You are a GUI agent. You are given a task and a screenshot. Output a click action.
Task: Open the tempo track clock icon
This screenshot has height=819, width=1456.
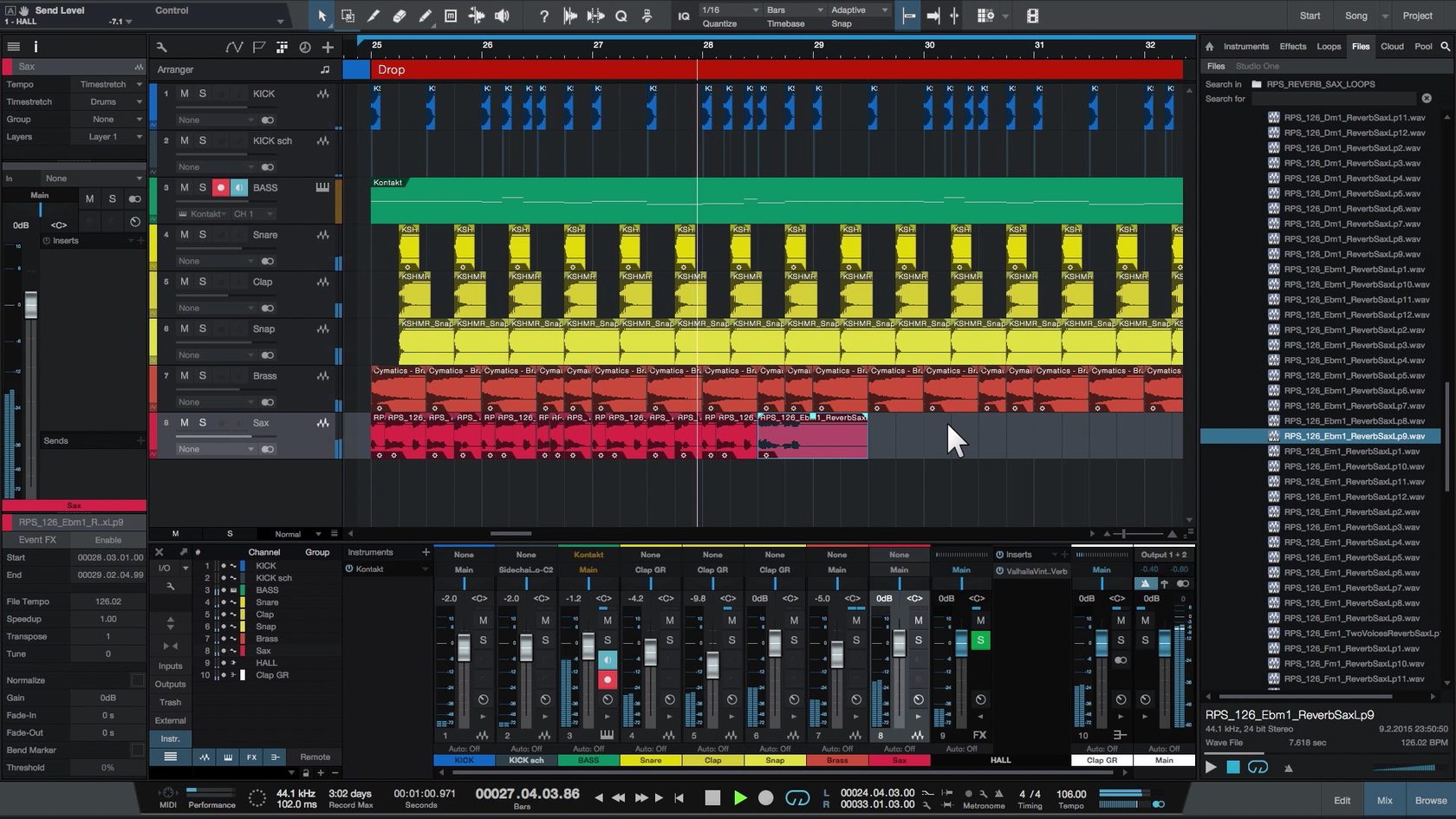coord(304,47)
